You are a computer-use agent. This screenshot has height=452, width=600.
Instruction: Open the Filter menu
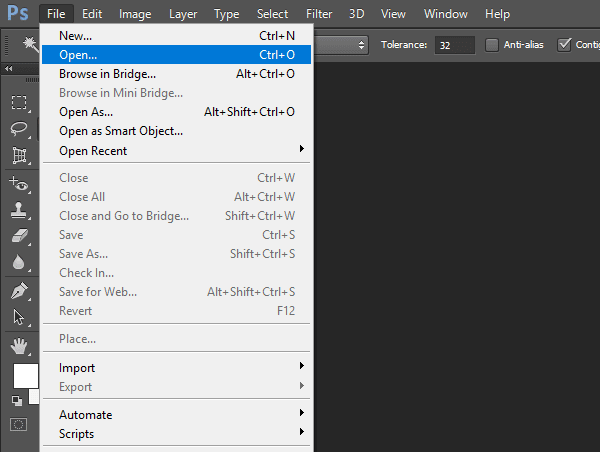(x=319, y=14)
